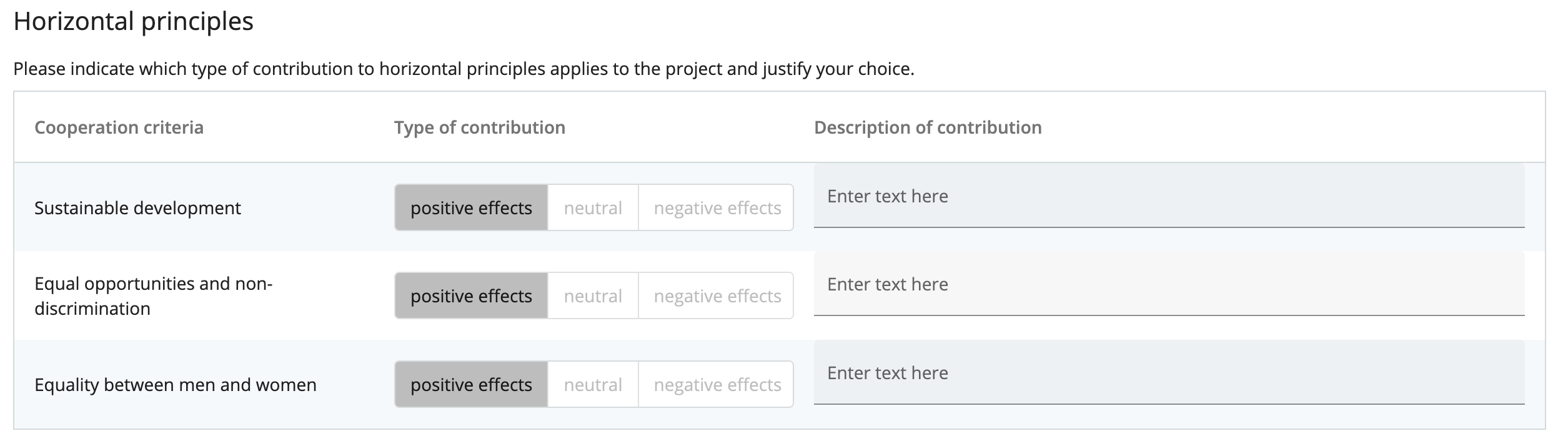Click the instruction text about horizontal principles
This screenshot has height=446, width=1568.
tap(464, 69)
